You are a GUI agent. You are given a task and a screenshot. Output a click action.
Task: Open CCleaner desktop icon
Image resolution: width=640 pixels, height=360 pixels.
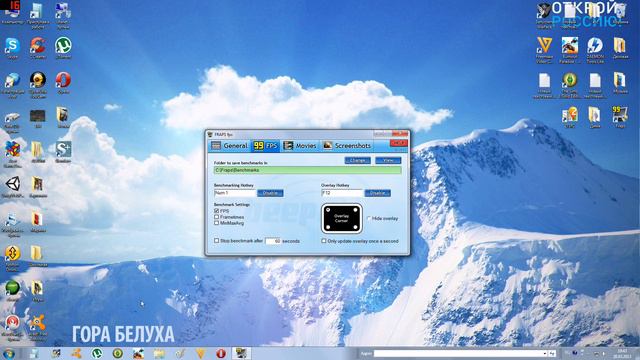(x=38, y=46)
